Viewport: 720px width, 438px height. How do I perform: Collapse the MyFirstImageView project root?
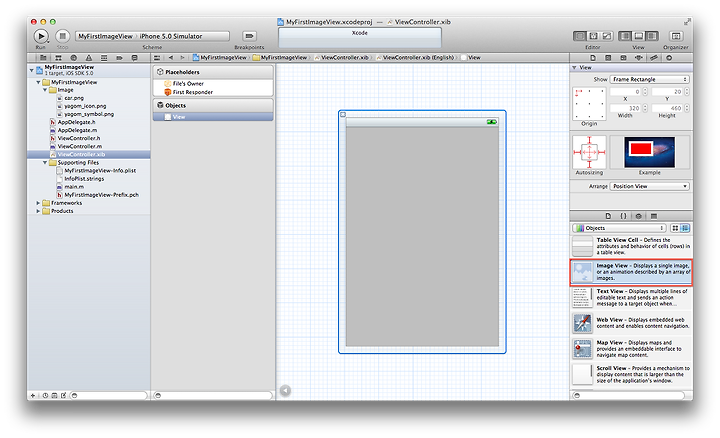(31, 70)
